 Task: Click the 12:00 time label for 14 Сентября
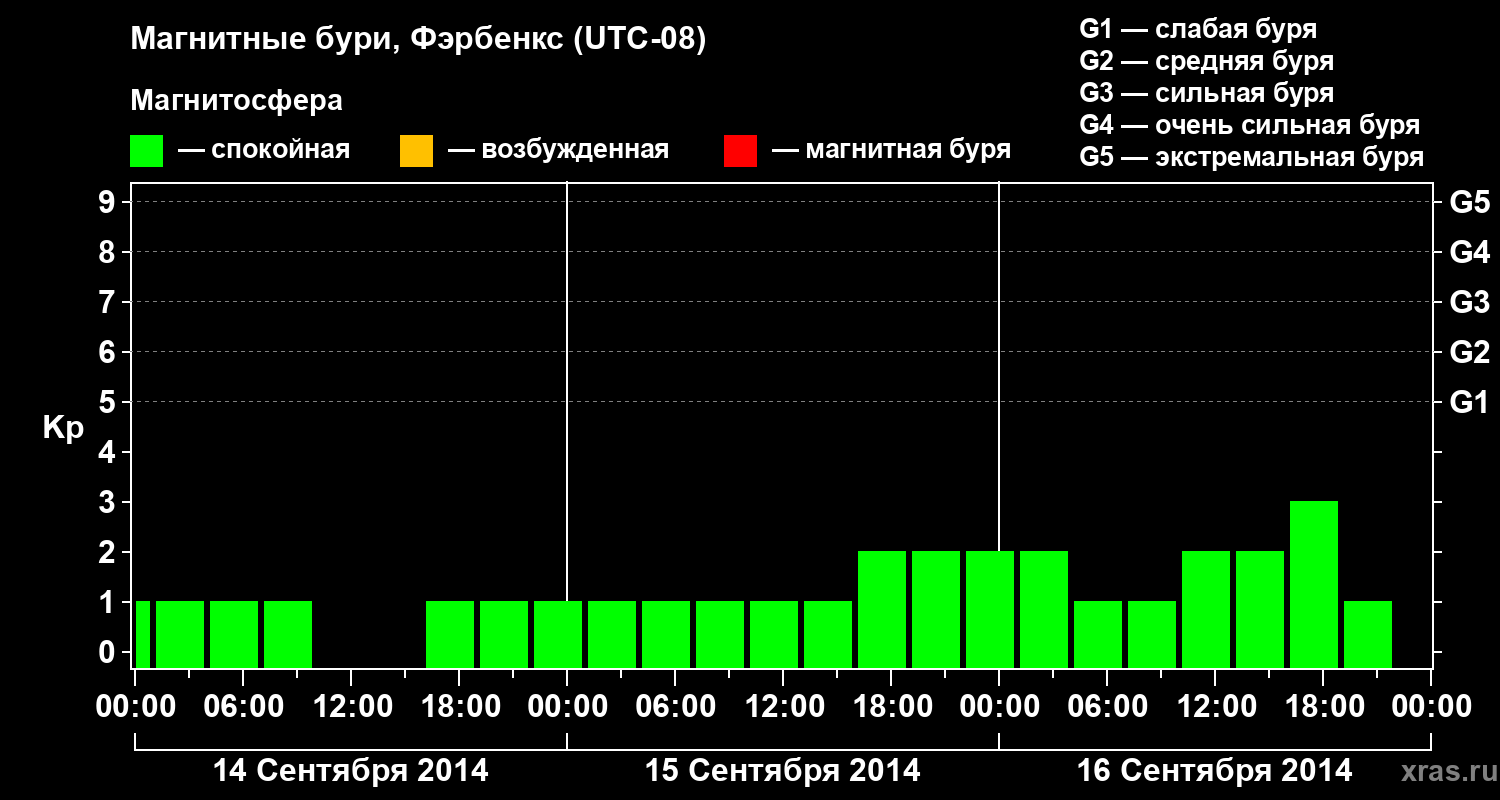351,706
